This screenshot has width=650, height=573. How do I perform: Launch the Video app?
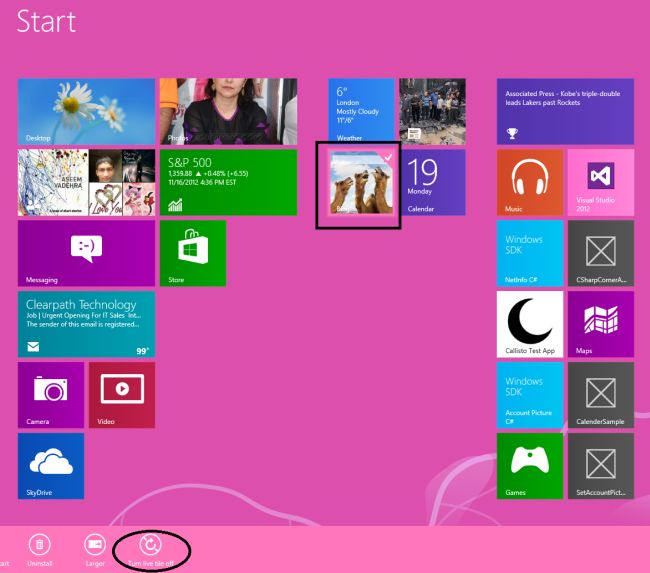(122, 395)
